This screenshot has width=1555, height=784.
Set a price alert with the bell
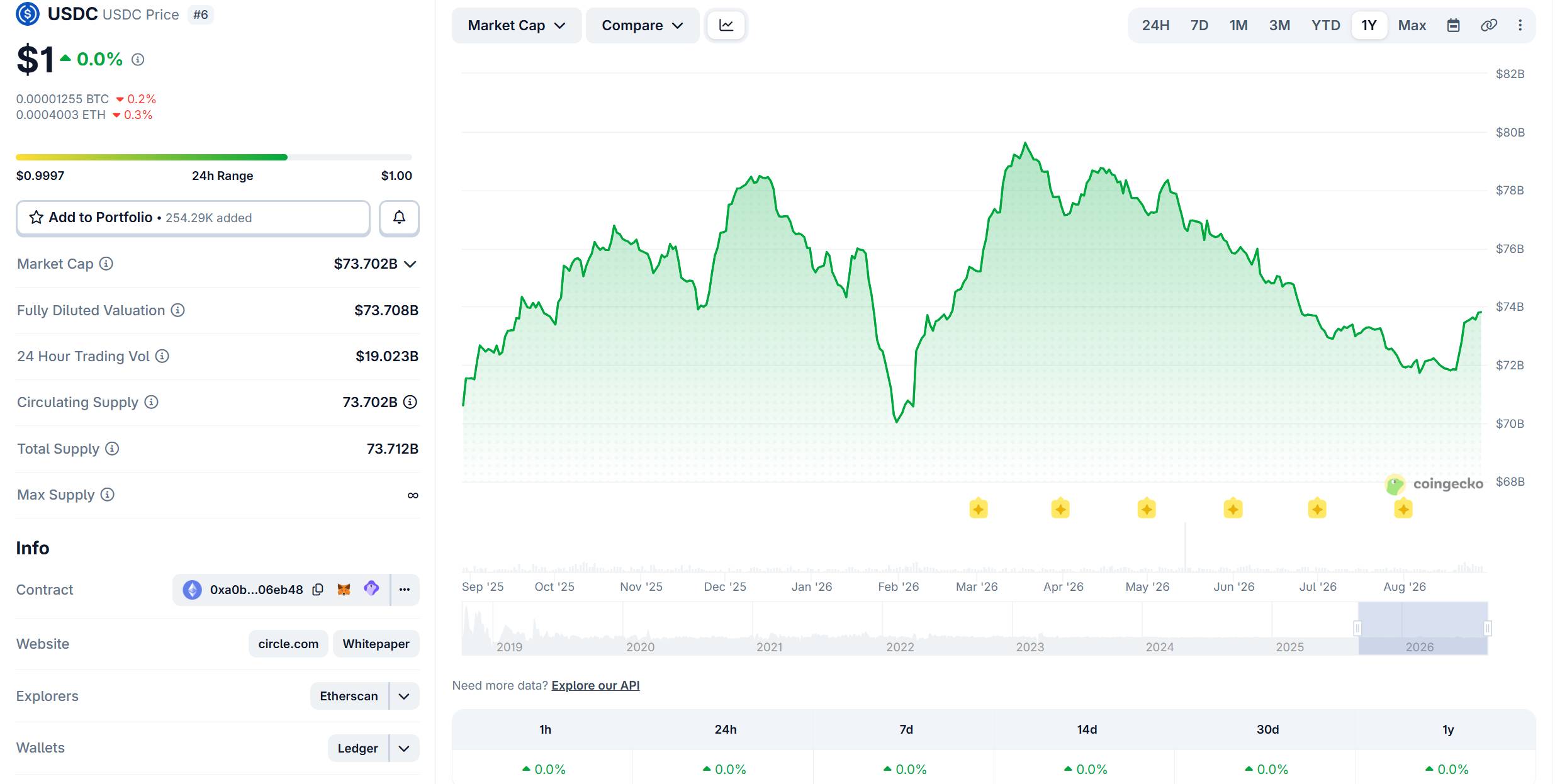tap(399, 218)
